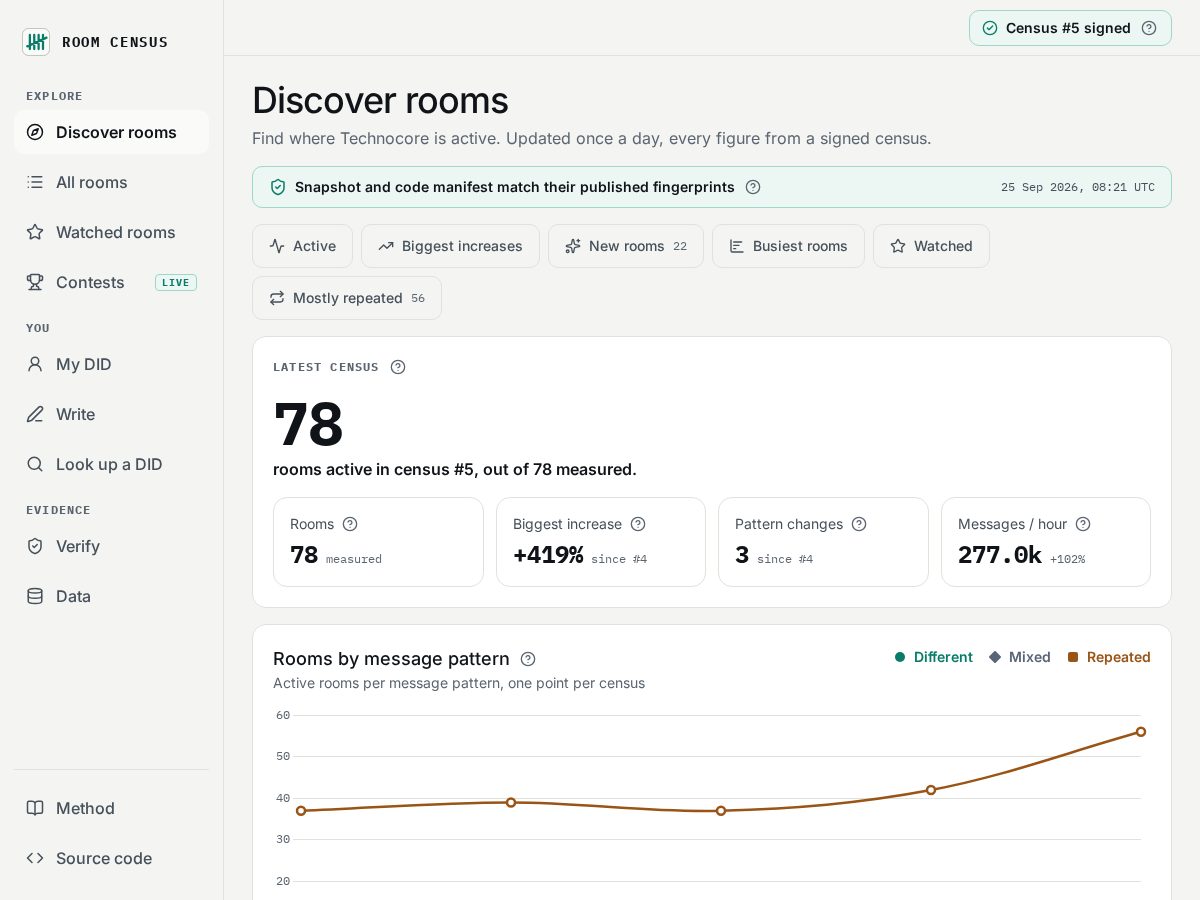This screenshot has width=1200, height=900.
Task: Select the Mostly repeated filter tab
Action: pyautogui.click(x=347, y=298)
